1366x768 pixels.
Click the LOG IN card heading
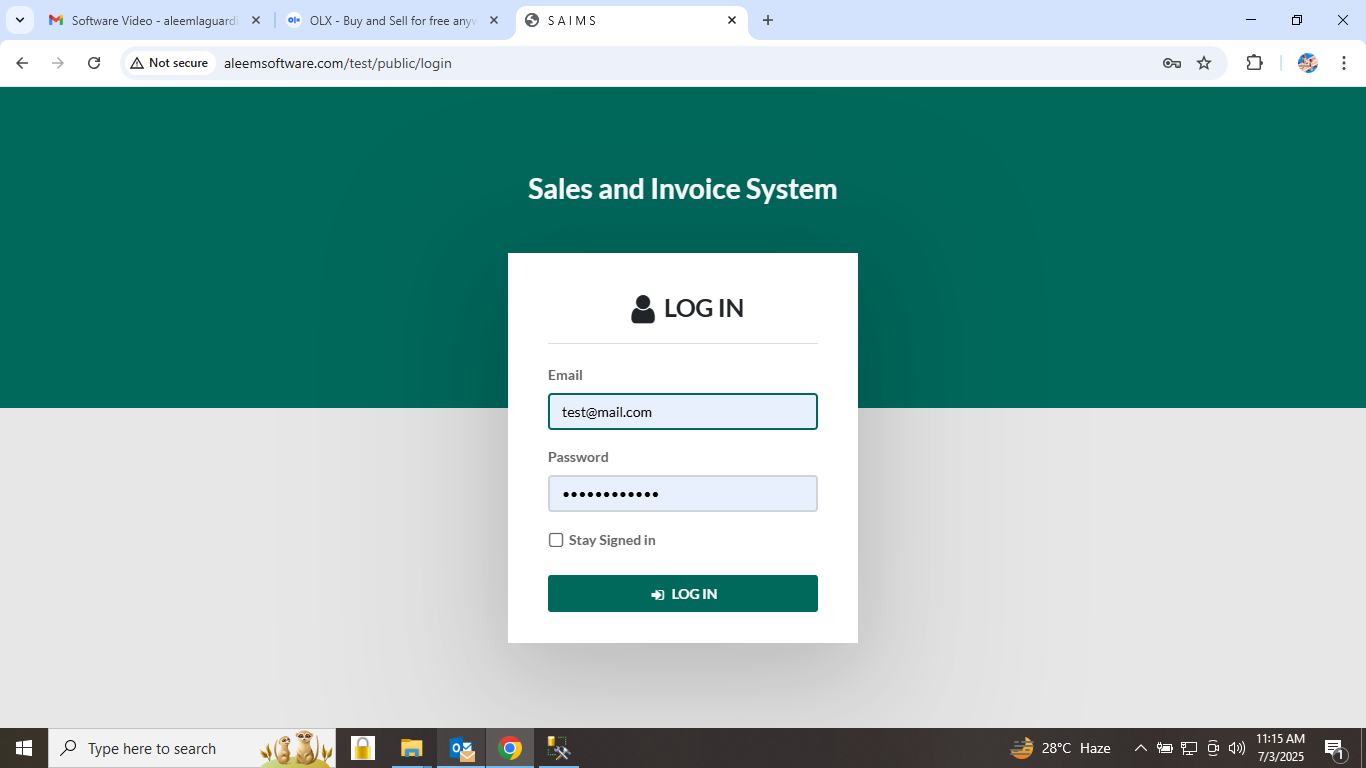coord(688,308)
